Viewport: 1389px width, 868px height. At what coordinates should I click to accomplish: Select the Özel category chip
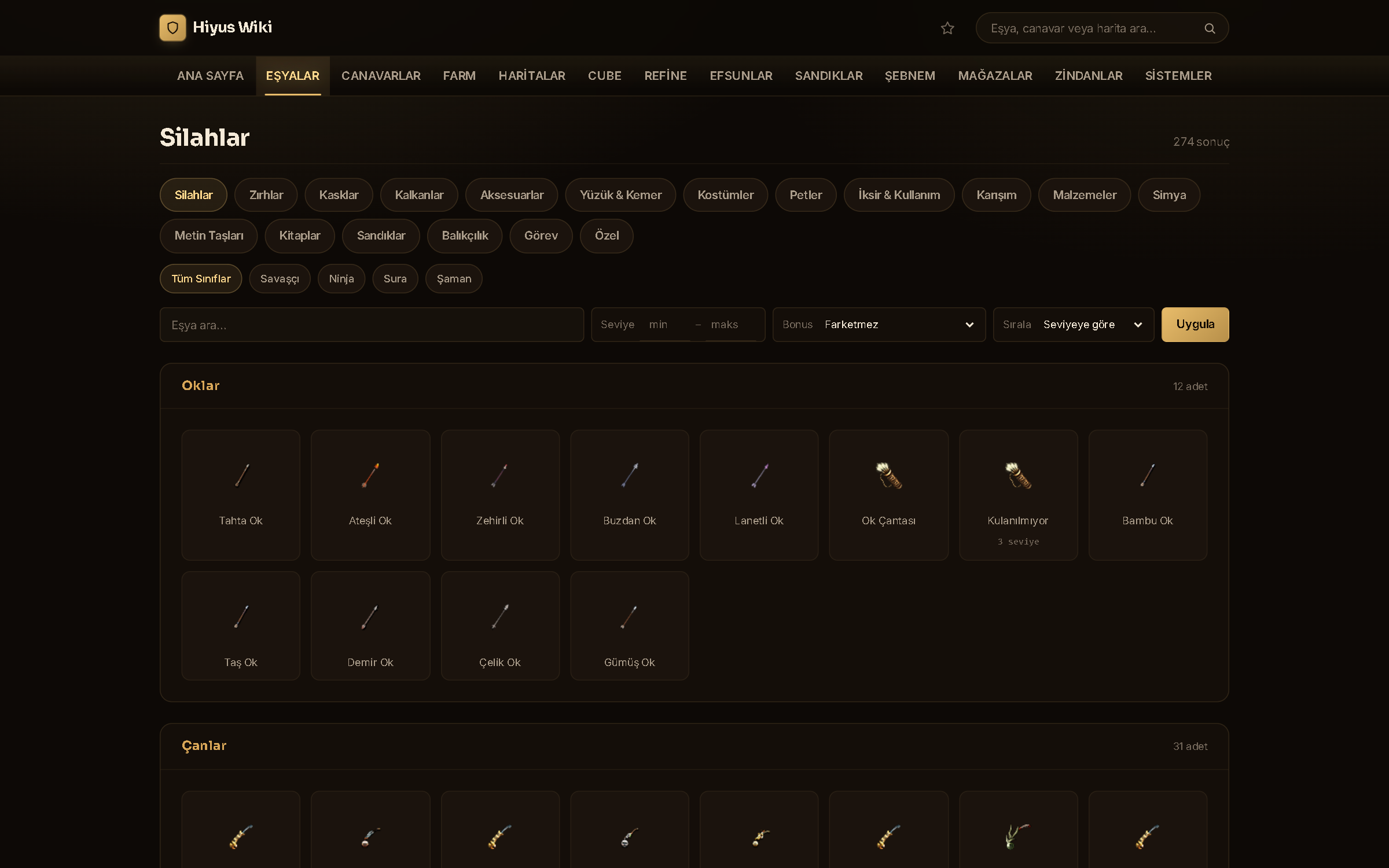click(x=607, y=236)
